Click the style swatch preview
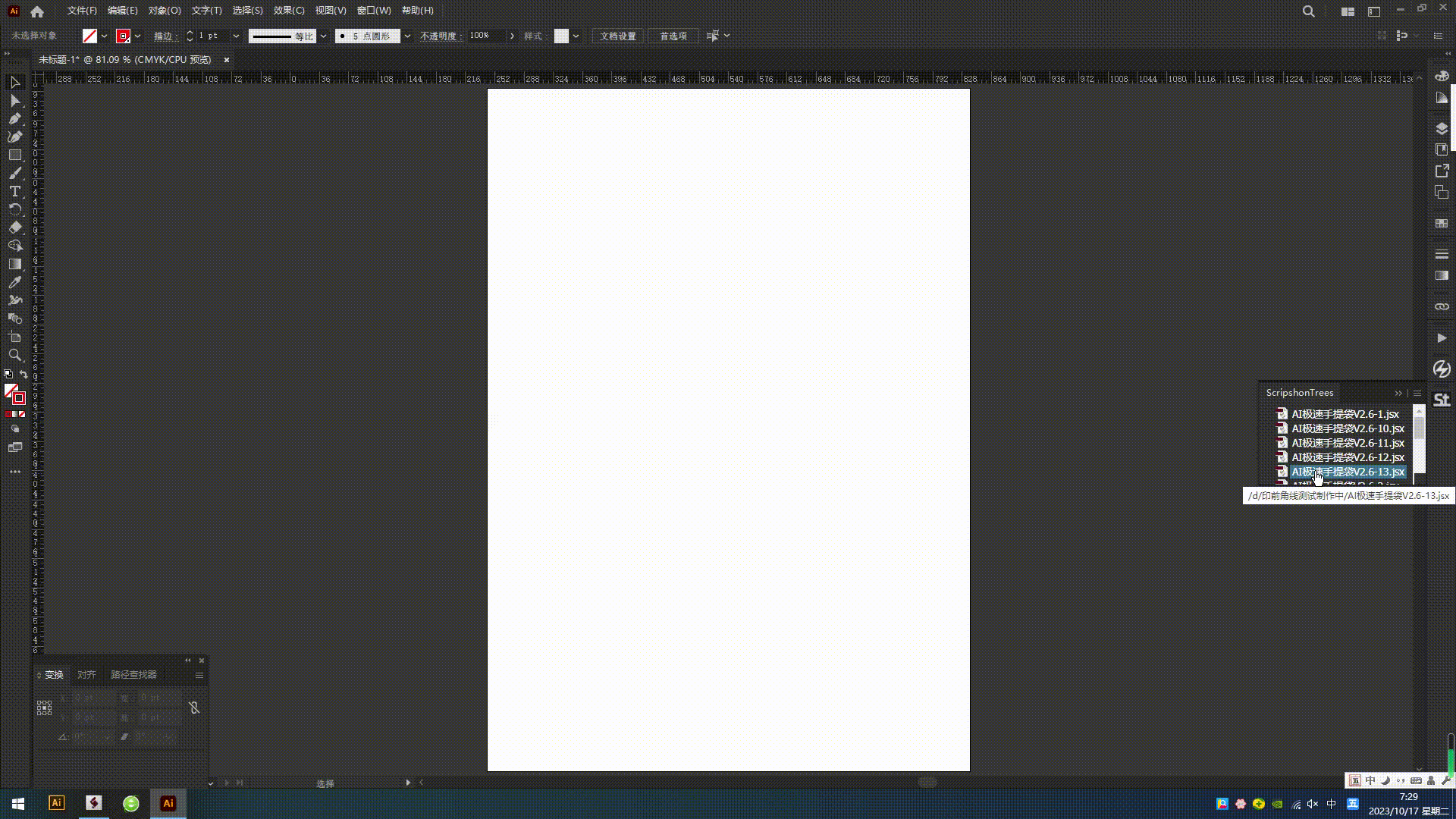 (x=561, y=36)
